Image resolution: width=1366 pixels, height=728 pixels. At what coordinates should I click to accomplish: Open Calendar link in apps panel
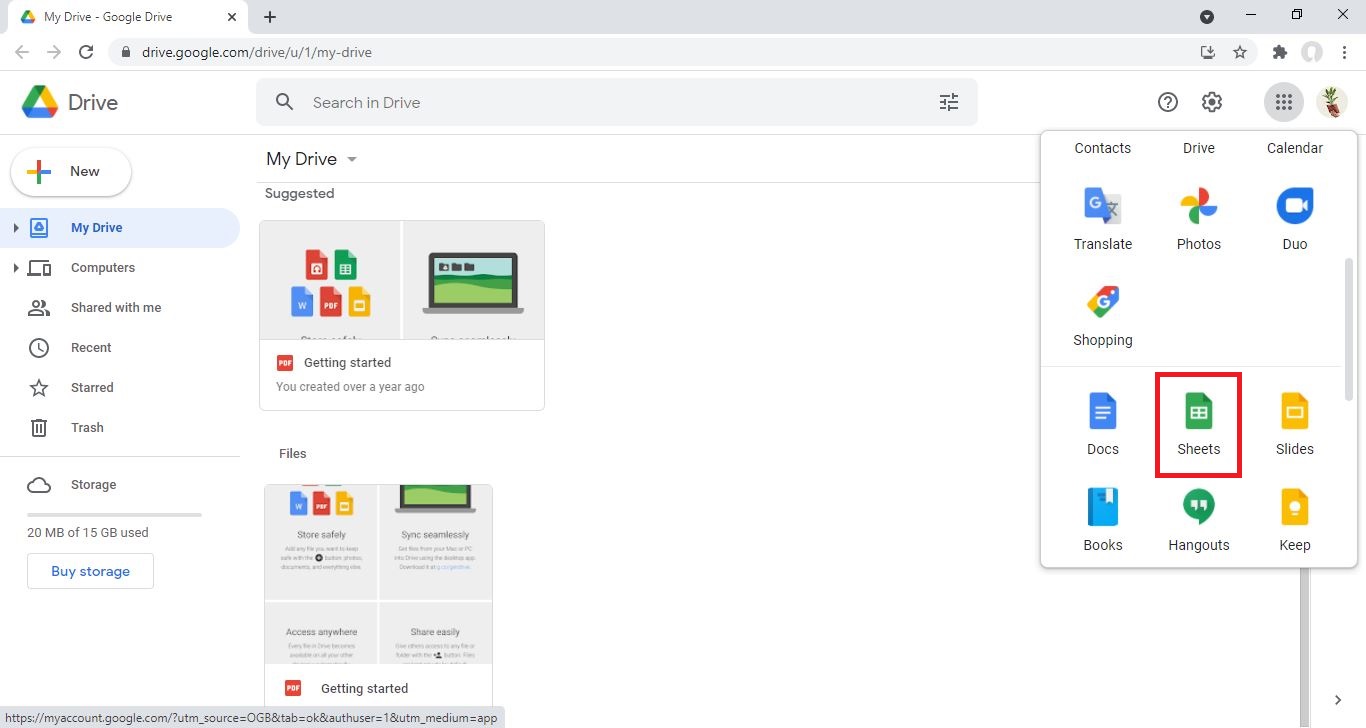(1294, 148)
